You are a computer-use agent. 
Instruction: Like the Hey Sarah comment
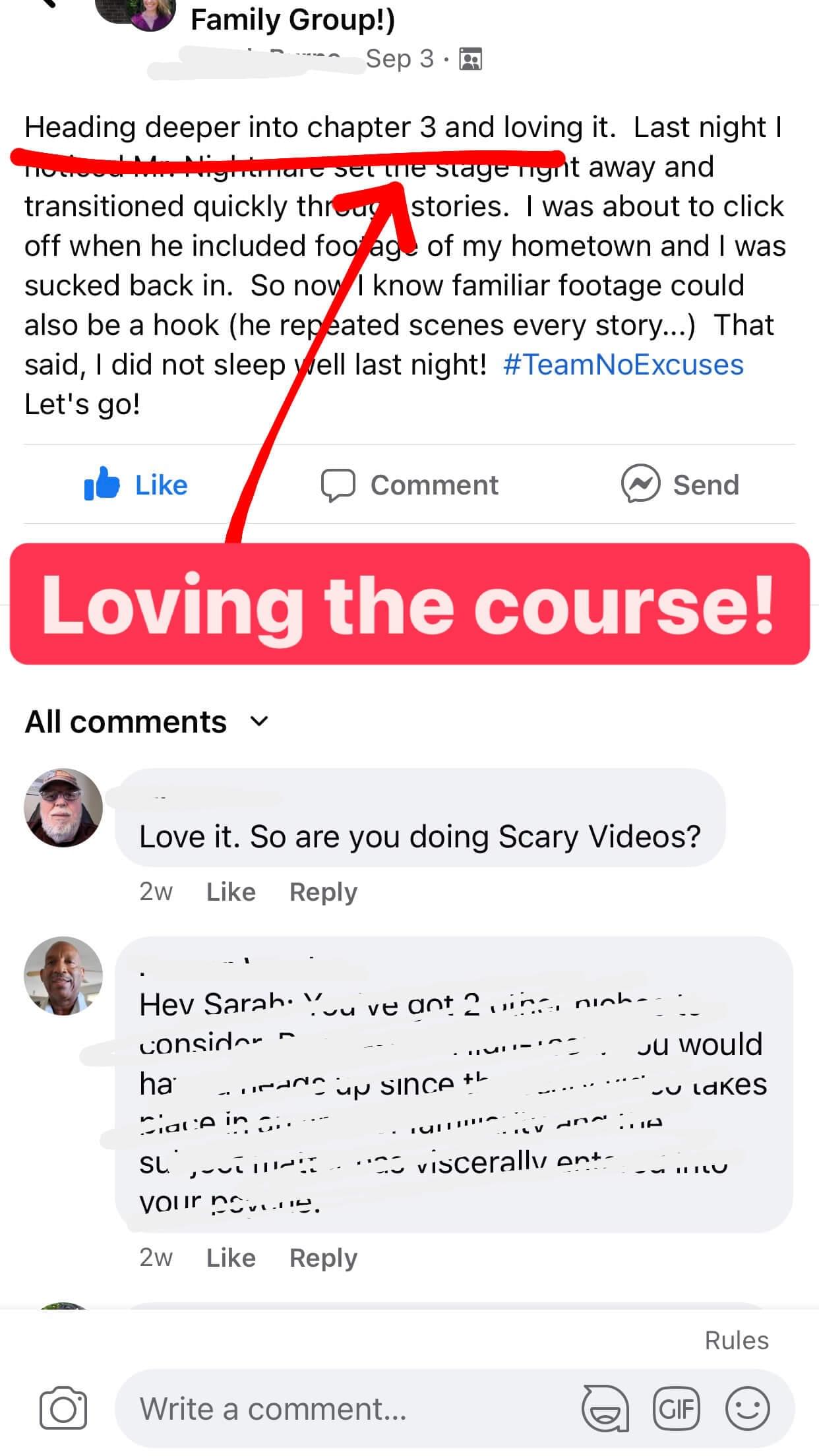pos(231,1258)
